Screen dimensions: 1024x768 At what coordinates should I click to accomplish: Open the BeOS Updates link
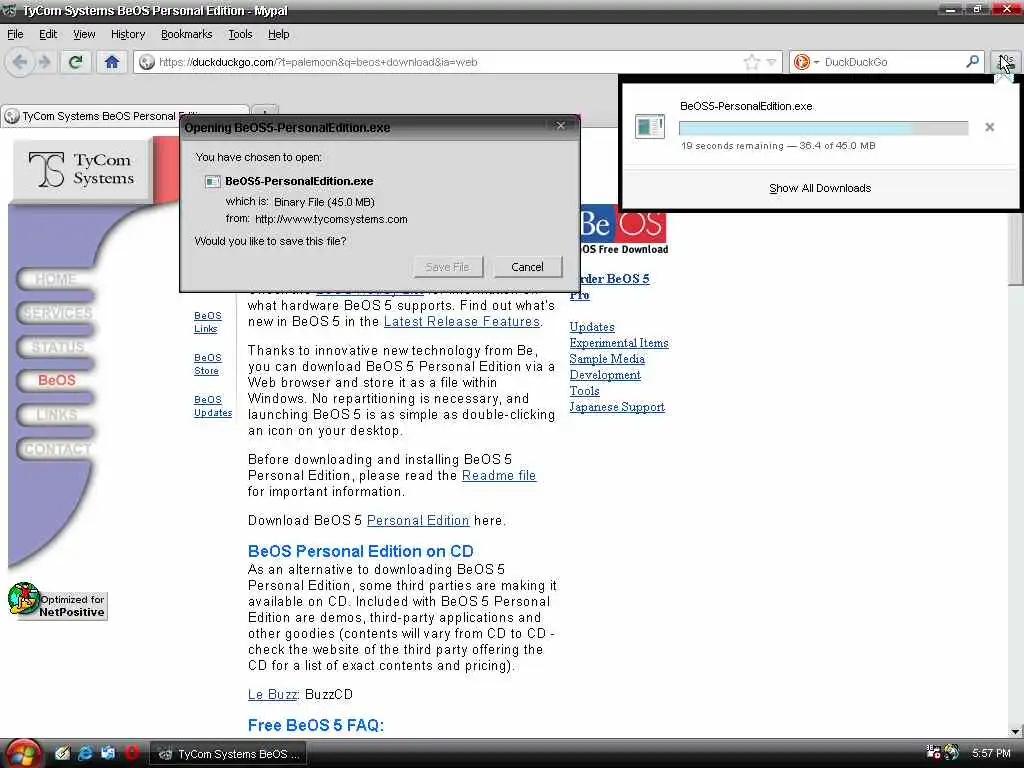213,406
